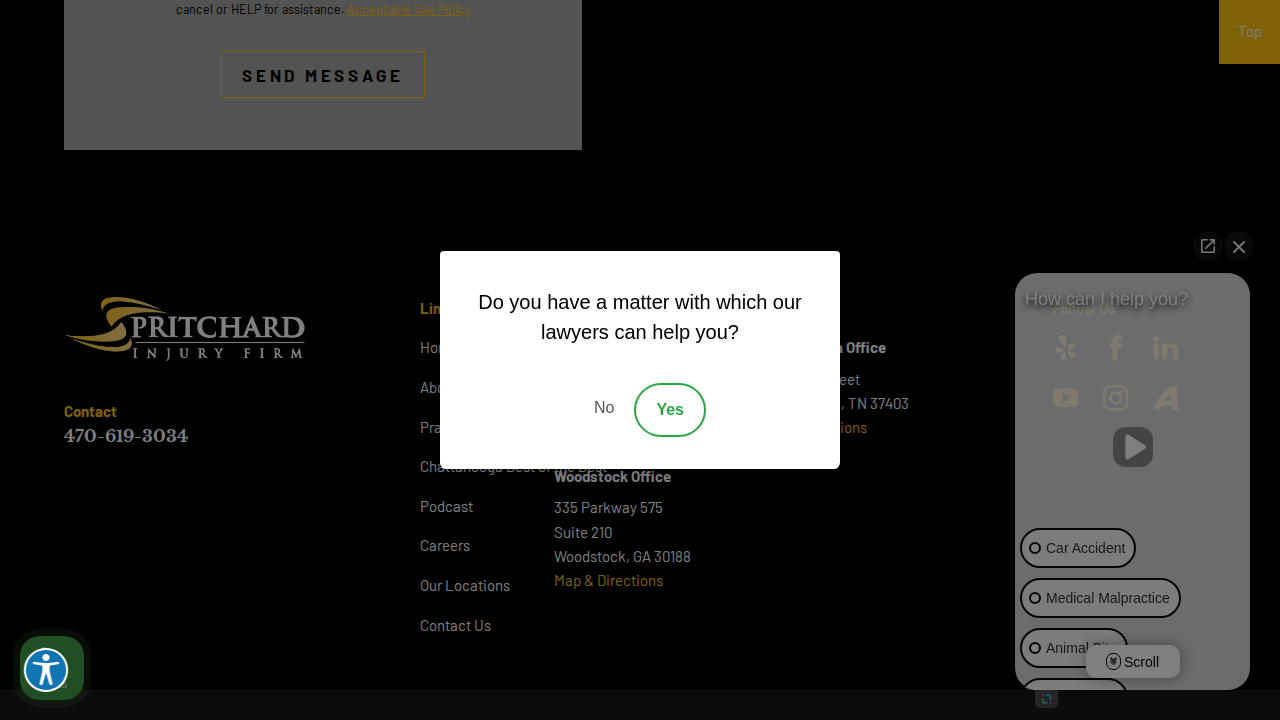Open the Facebook page icon
Viewport: 1280px width, 720px height.
[x=1116, y=348]
